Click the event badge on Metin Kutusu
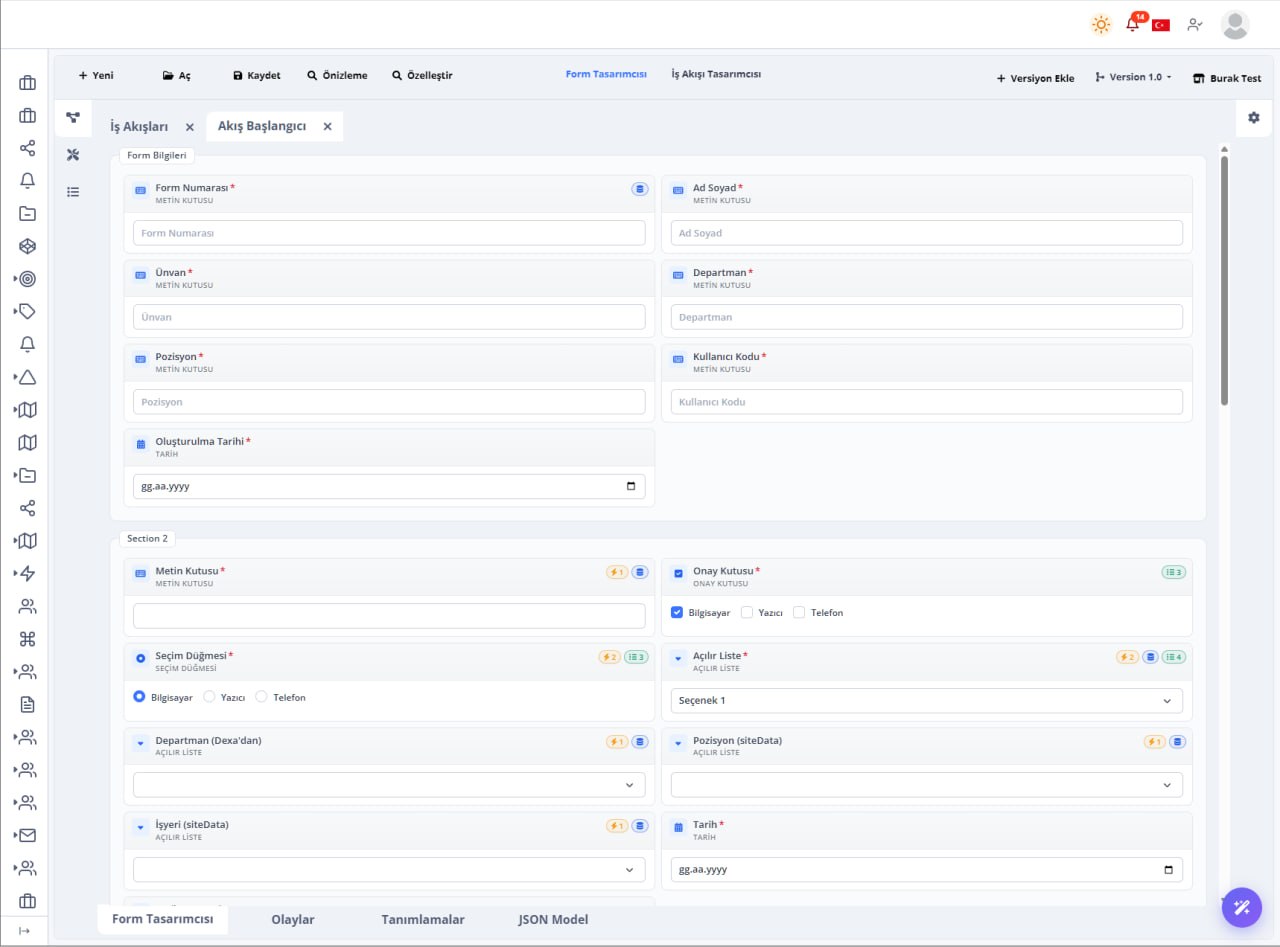The width and height of the screenshot is (1280, 947). pos(617,572)
